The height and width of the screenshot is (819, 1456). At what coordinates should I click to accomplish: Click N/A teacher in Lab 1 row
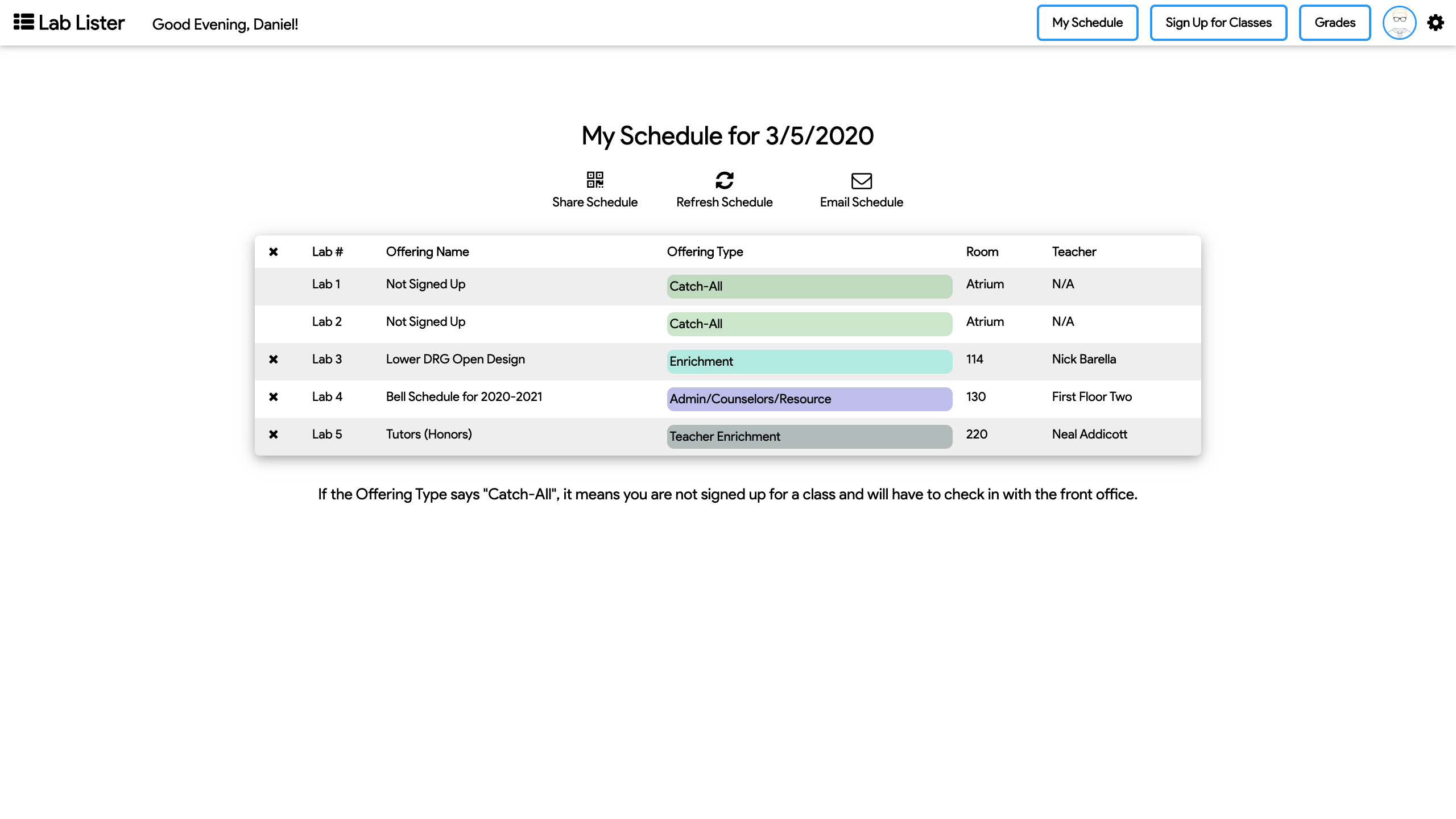click(1063, 284)
